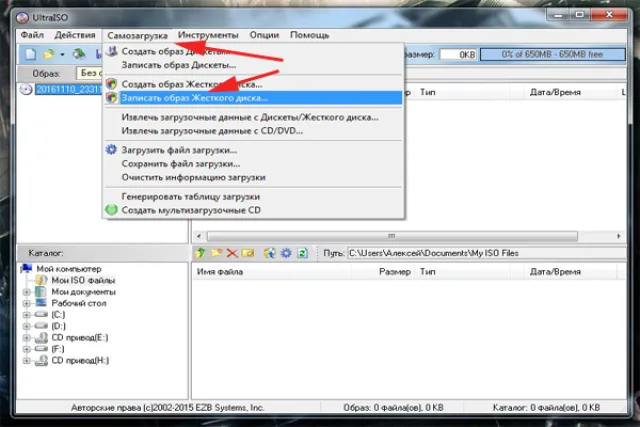The height and width of the screenshot is (427, 640).
Task: Open the Помощь menu
Action: click(309, 35)
